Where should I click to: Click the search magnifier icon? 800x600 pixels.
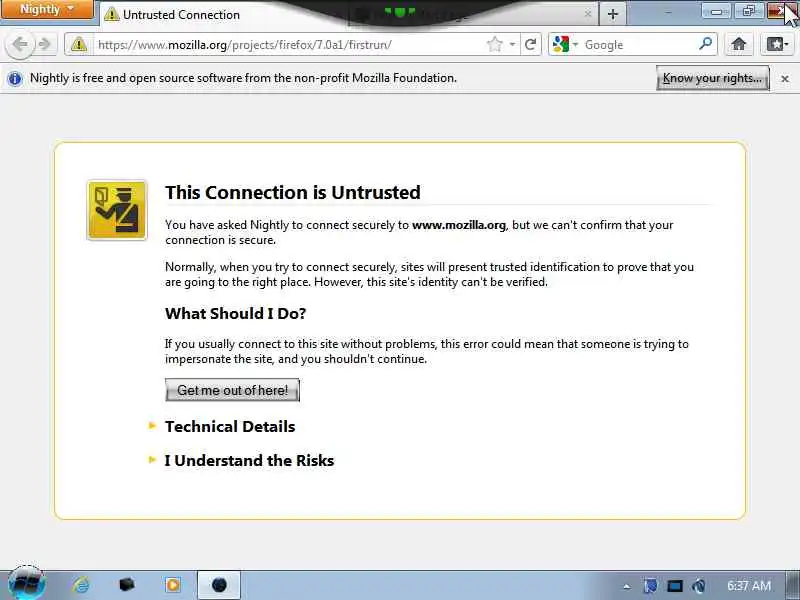(x=706, y=44)
